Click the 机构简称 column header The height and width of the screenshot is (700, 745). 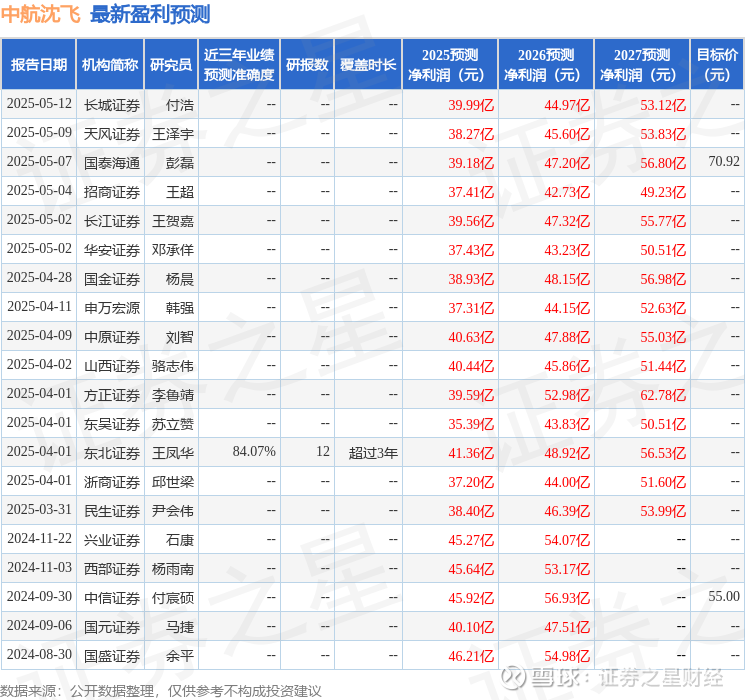(110, 65)
